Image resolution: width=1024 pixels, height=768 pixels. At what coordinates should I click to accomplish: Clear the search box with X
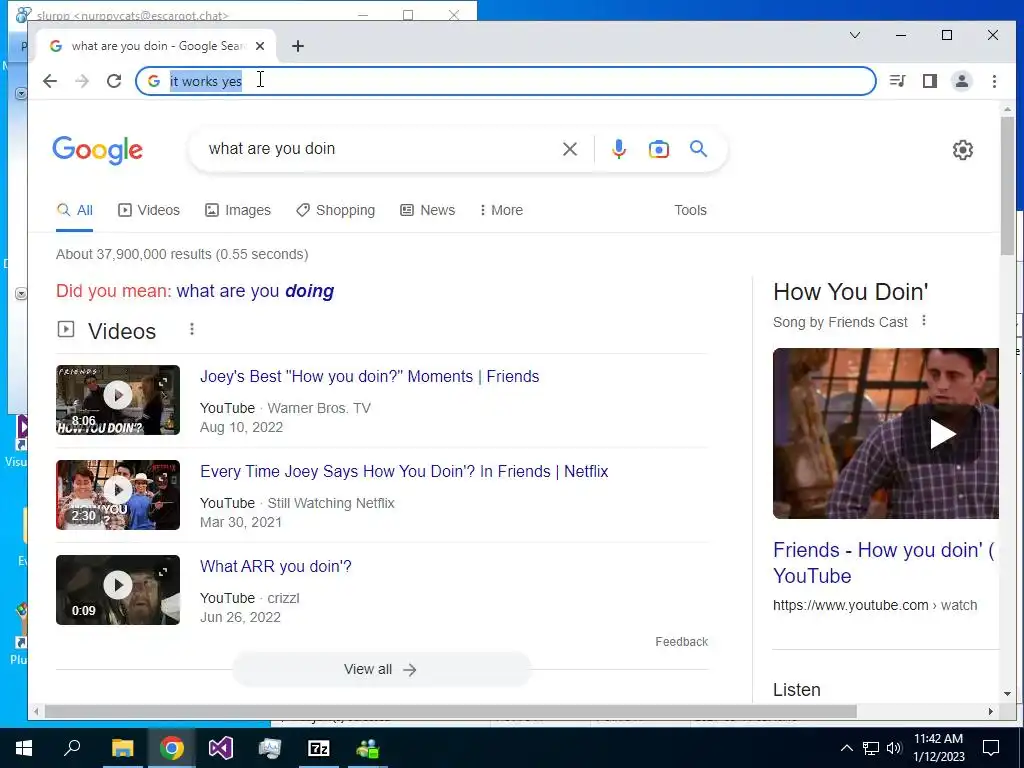click(x=569, y=149)
